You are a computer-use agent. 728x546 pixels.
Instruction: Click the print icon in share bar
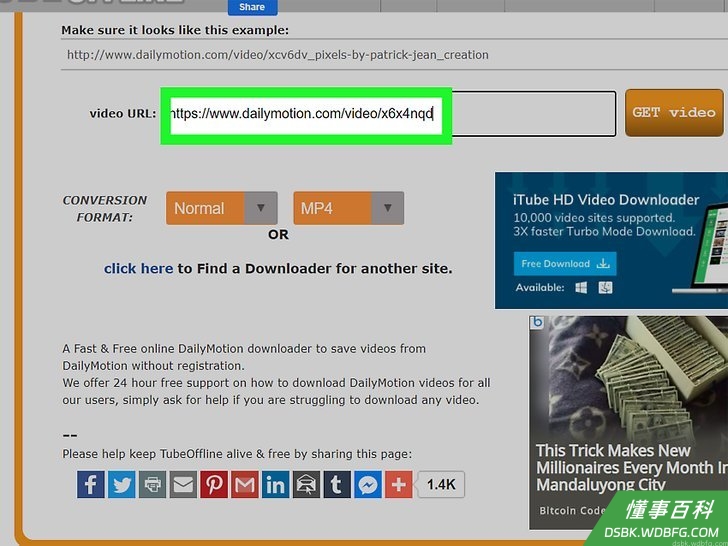point(152,484)
